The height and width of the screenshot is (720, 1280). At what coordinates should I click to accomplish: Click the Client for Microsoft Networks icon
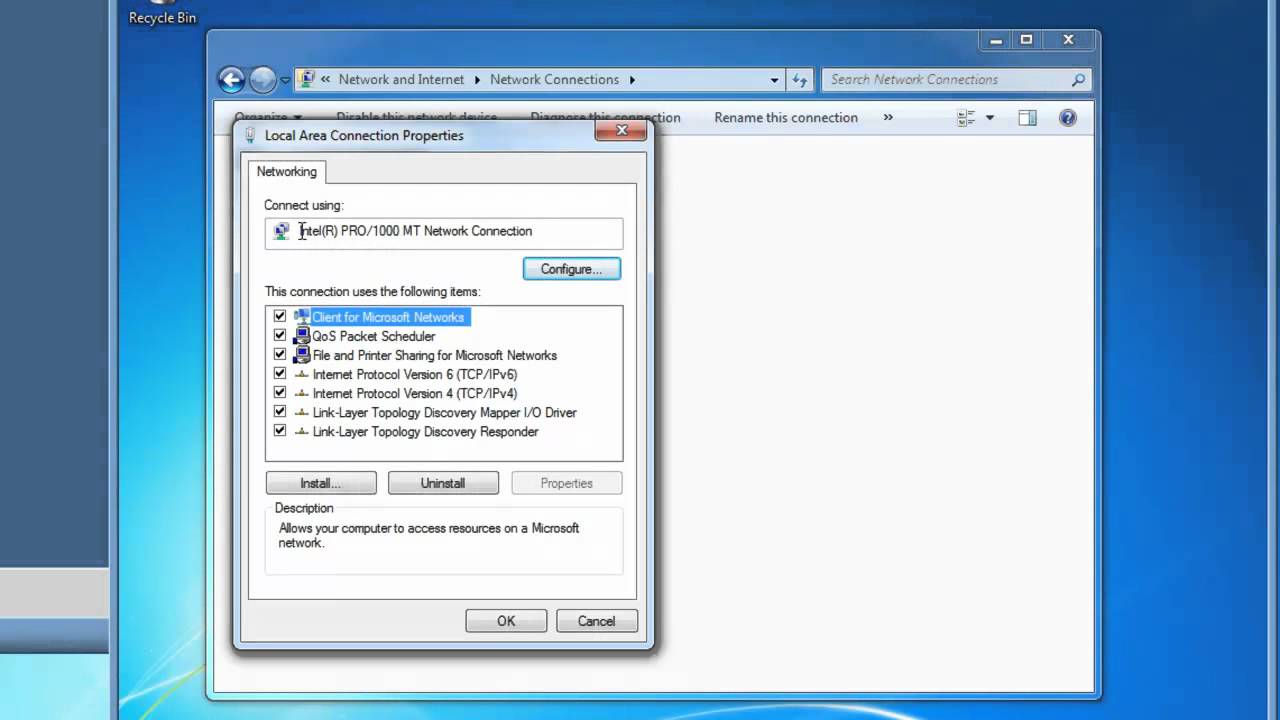click(302, 317)
